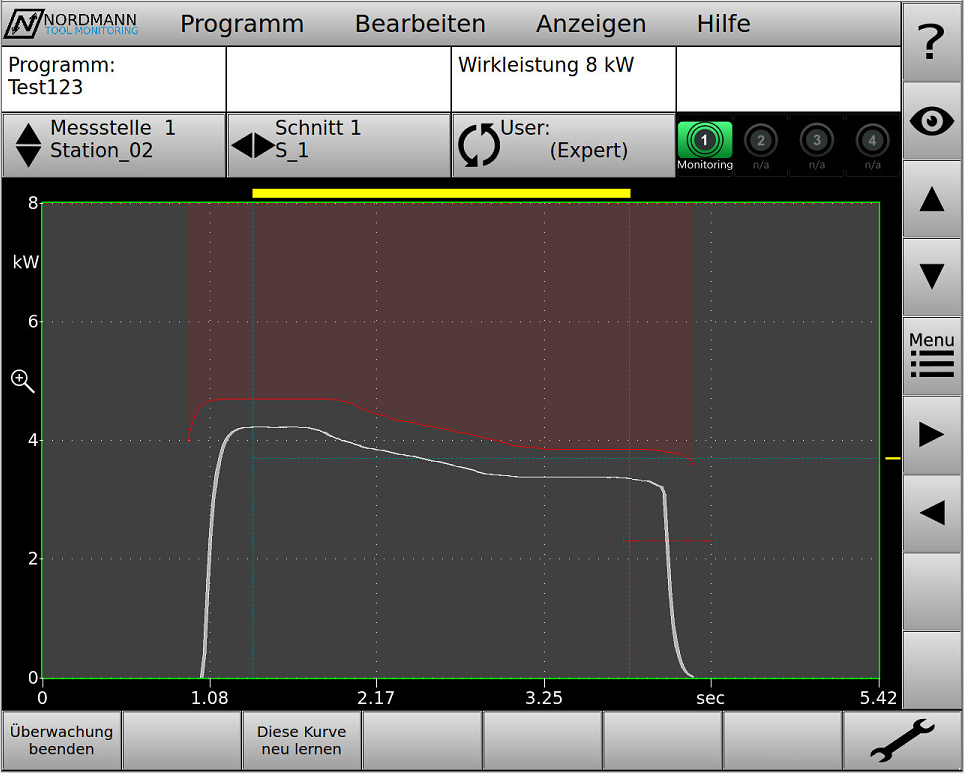Click the right-pointing play arrow icon
This screenshot has width=964, height=773.
click(931, 434)
